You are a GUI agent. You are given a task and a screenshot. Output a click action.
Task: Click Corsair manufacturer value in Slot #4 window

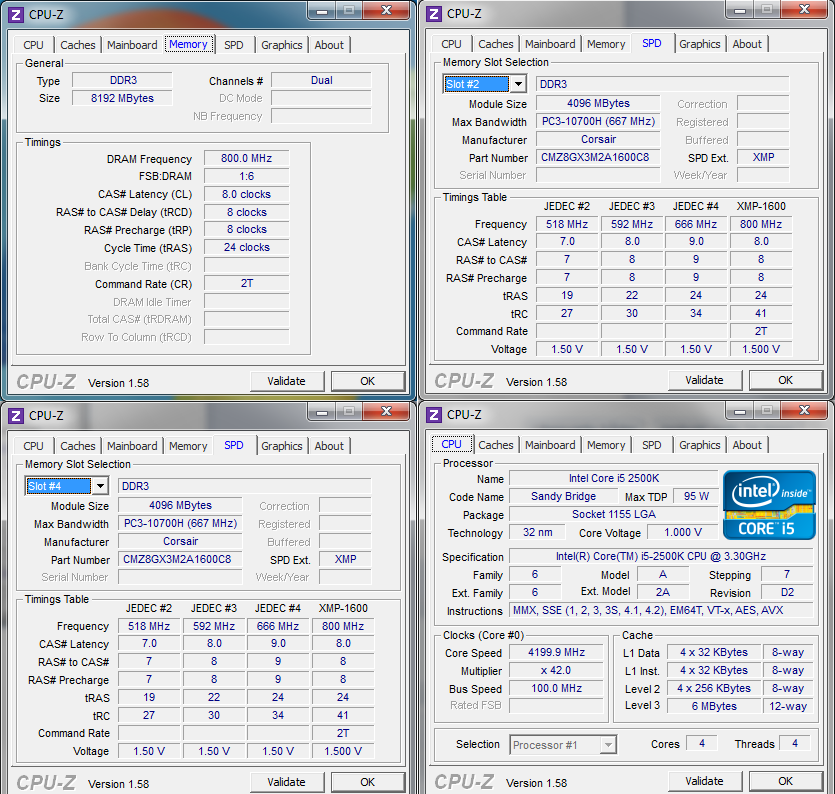click(x=181, y=541)
